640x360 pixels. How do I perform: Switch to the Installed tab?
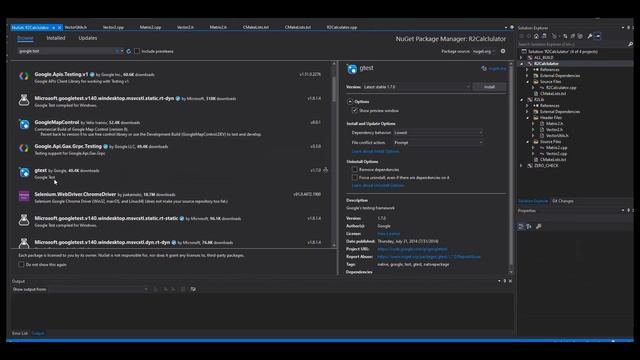(56, 38)
